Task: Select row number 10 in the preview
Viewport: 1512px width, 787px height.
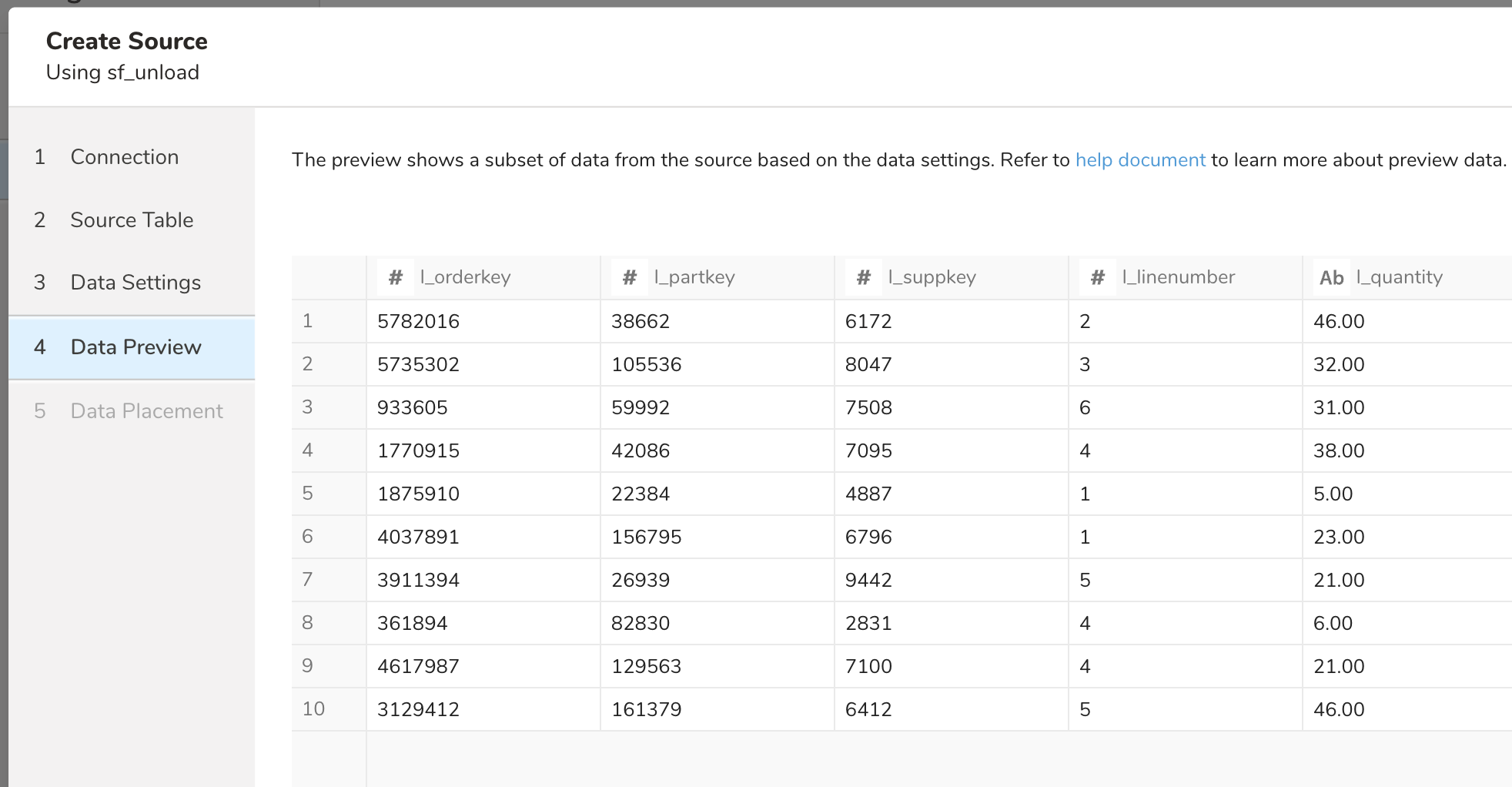Action: click(x=313, y=709)
